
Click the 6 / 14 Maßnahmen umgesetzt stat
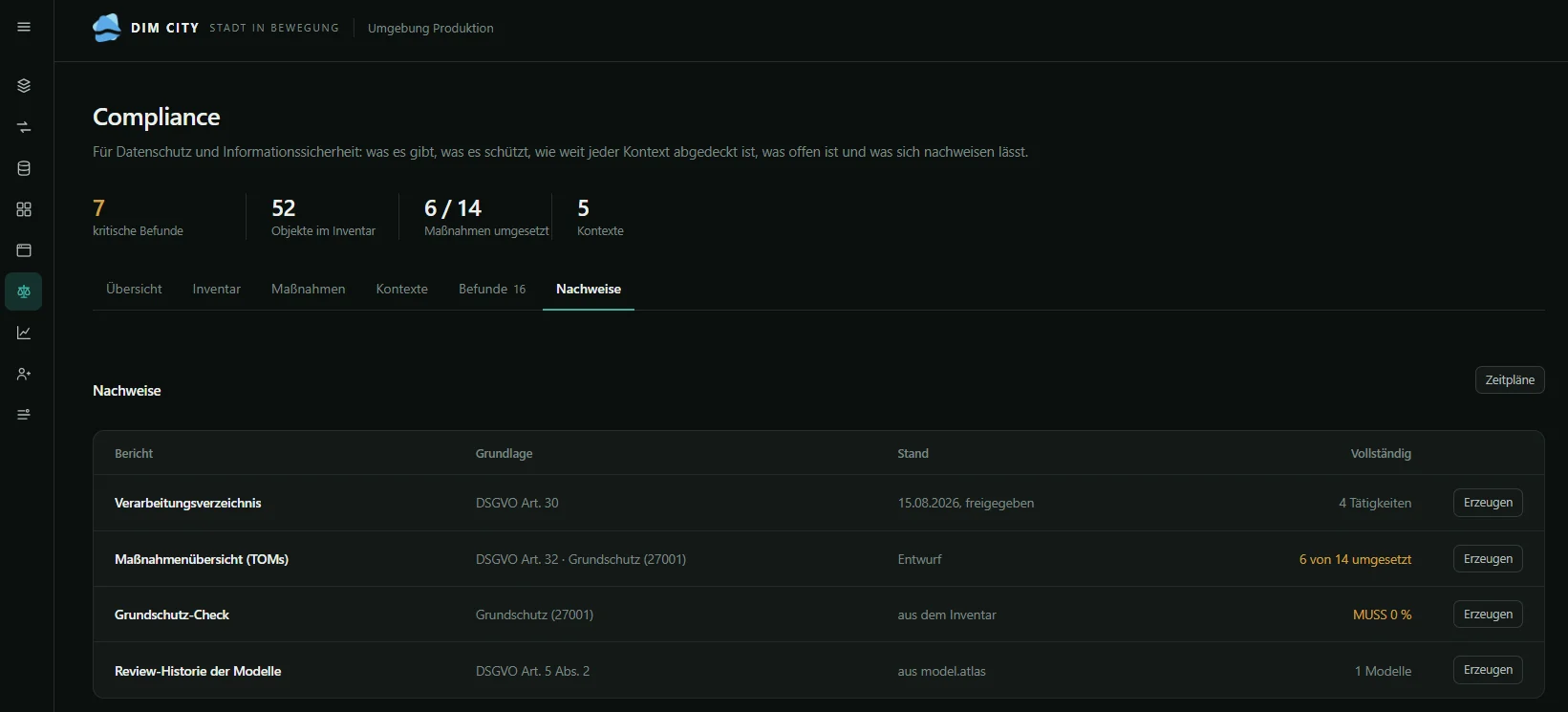pos(486,217)
